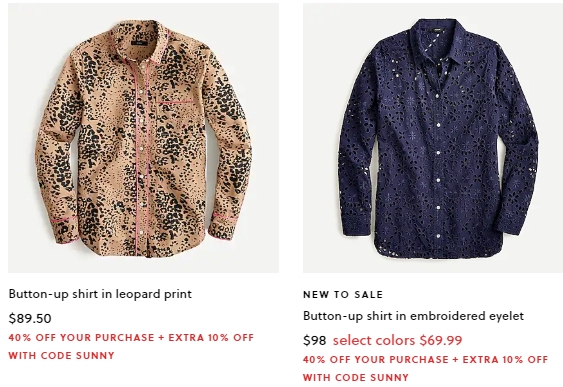Click 'WITH CODE SUNNY' text below leopard shirt
Image resolution: width=563 pixels, height=387 pixels.
point(61,356)
